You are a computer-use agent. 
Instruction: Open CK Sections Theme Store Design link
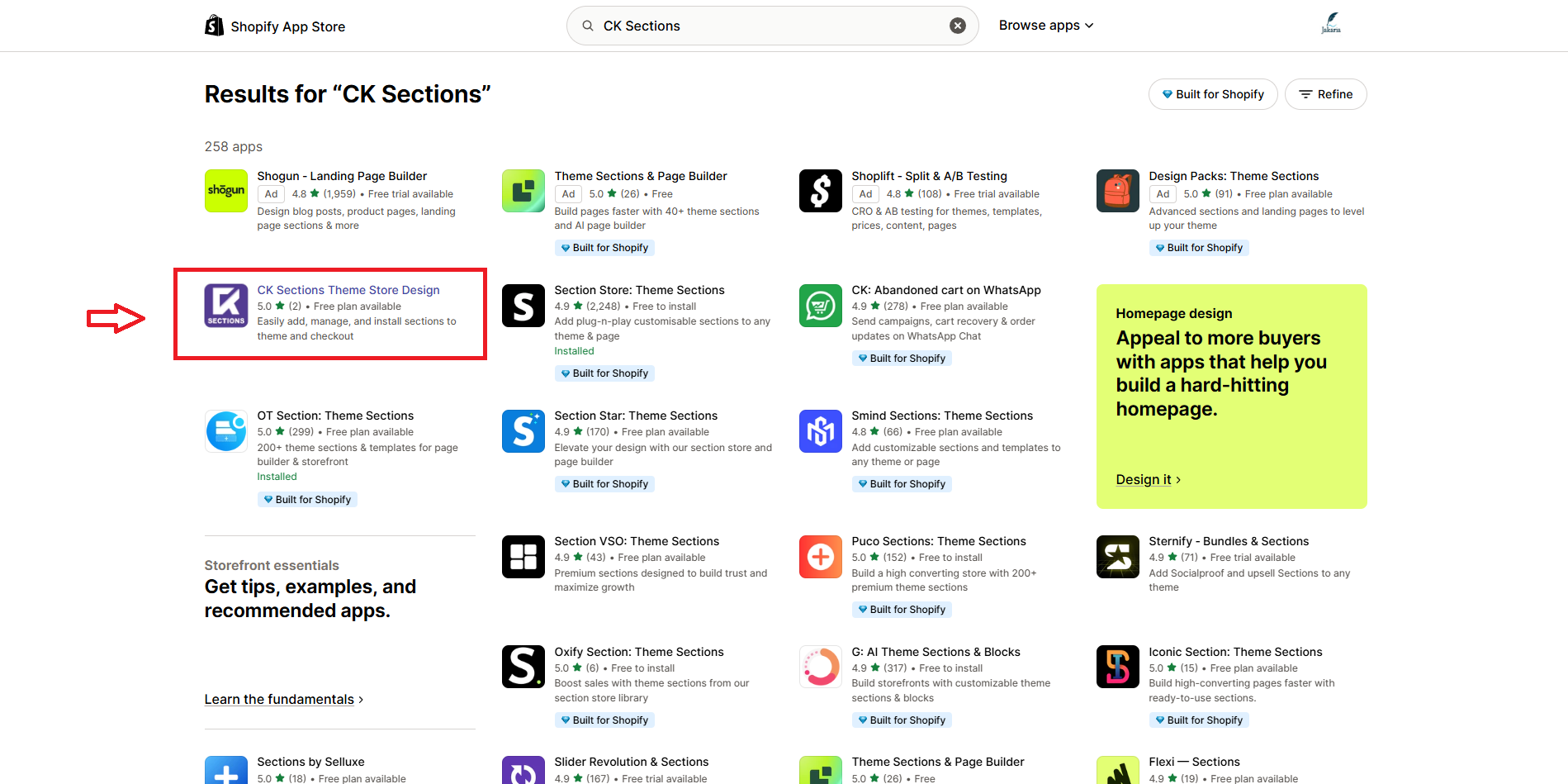coord(348,290)
